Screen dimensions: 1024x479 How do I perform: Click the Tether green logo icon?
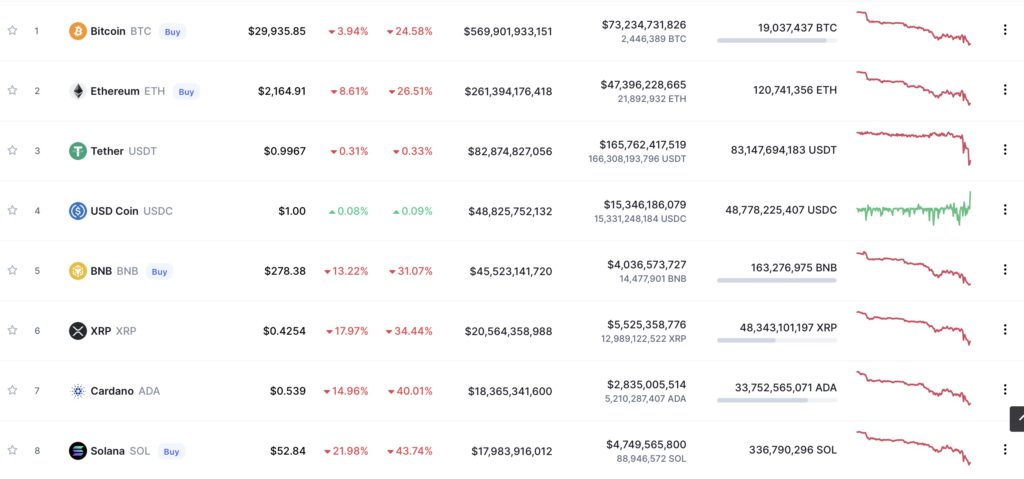77,151
